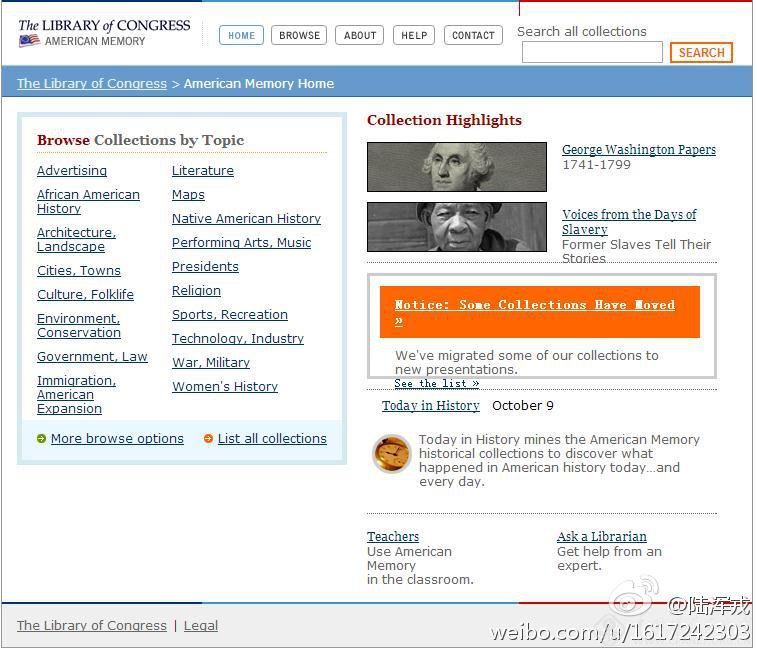The width and height of the screenshot is (757, 651).
Task: Open Native American History topic
Action: 246,219
